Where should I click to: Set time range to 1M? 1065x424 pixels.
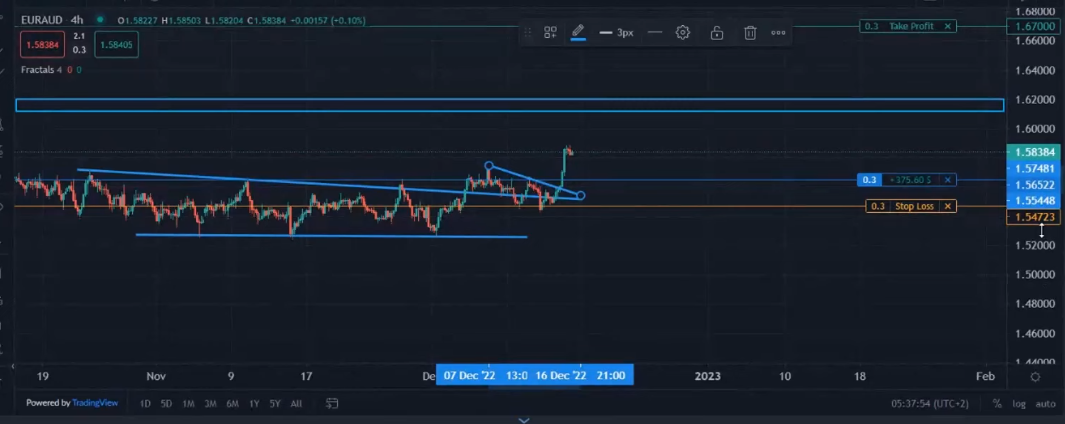pos(188,404)
